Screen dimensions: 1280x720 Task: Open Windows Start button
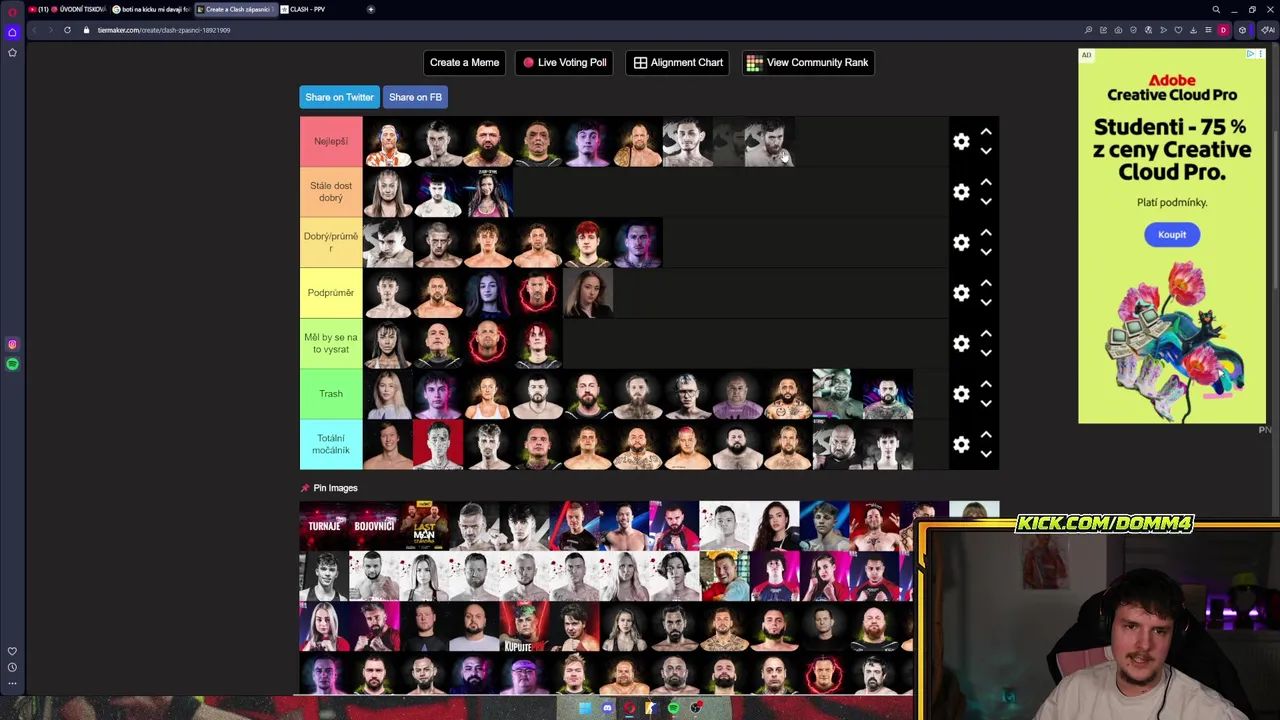pos(585,708)
